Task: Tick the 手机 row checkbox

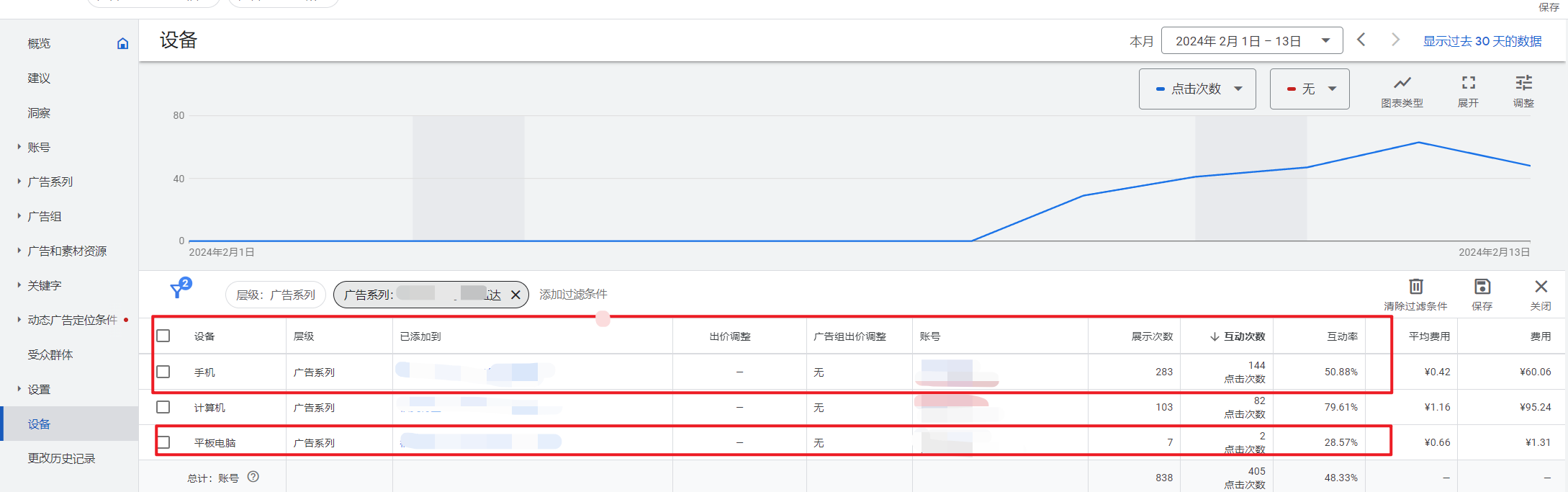Action: click(x=163, y=372)
